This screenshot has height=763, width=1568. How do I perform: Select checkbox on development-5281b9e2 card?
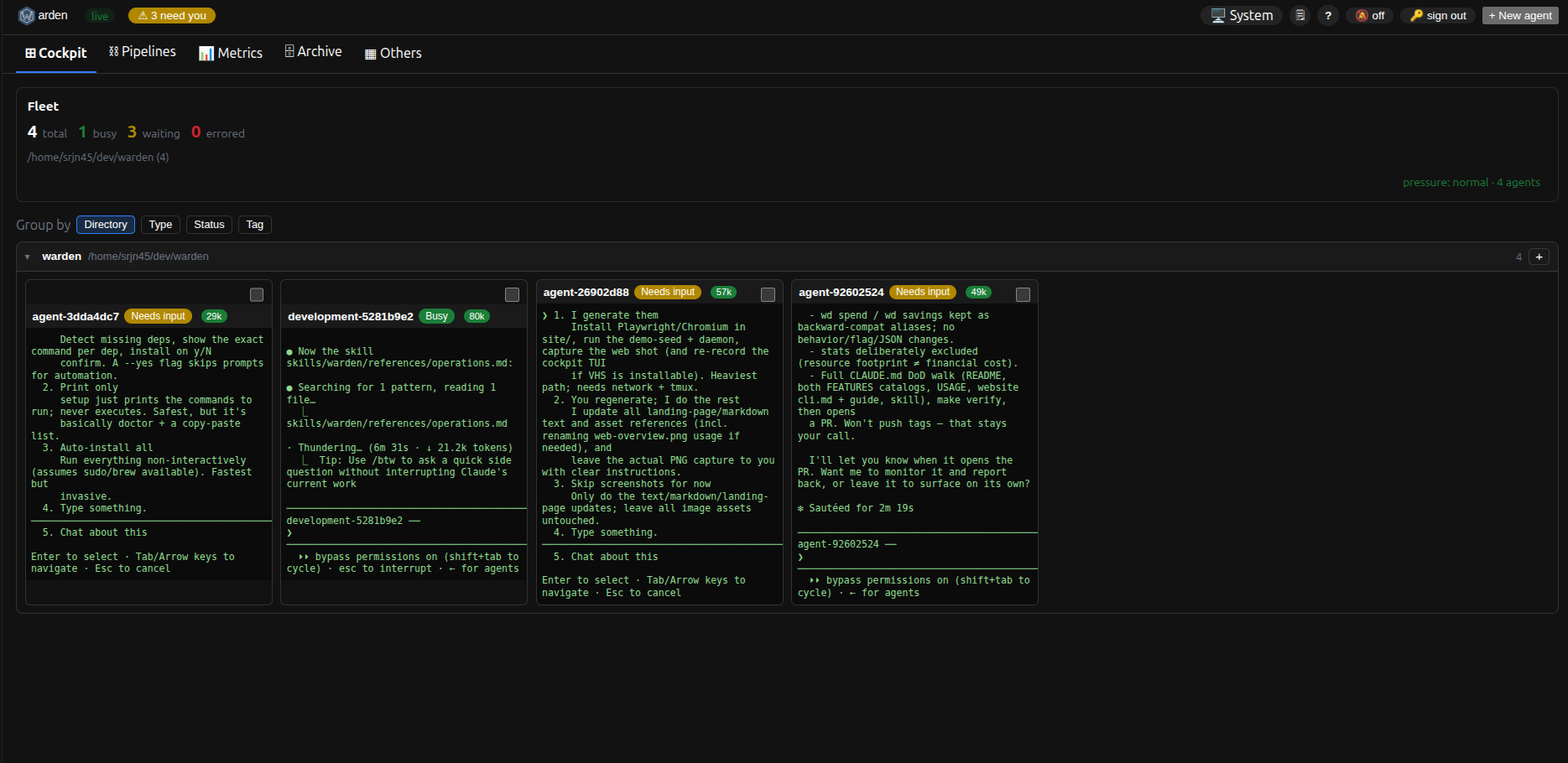512,294
